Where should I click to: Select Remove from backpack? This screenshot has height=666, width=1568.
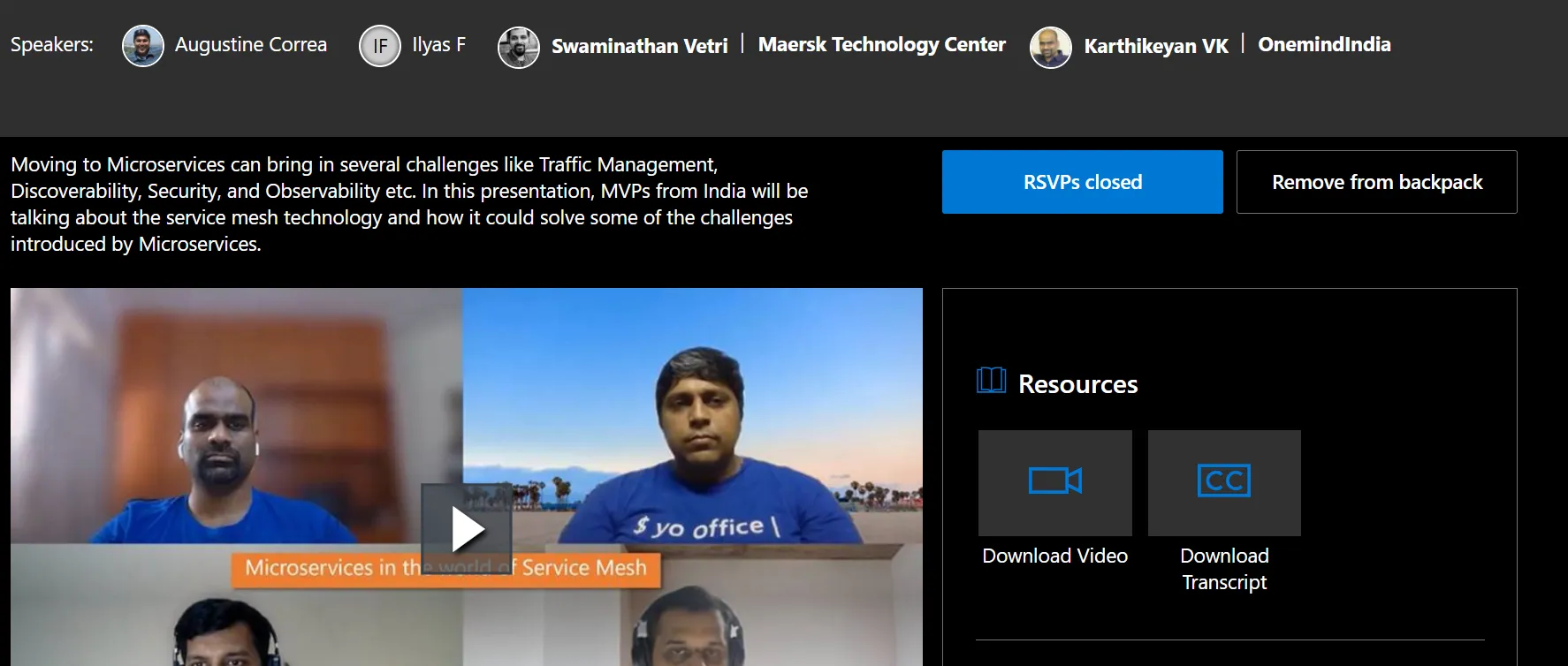[1376, 182]
